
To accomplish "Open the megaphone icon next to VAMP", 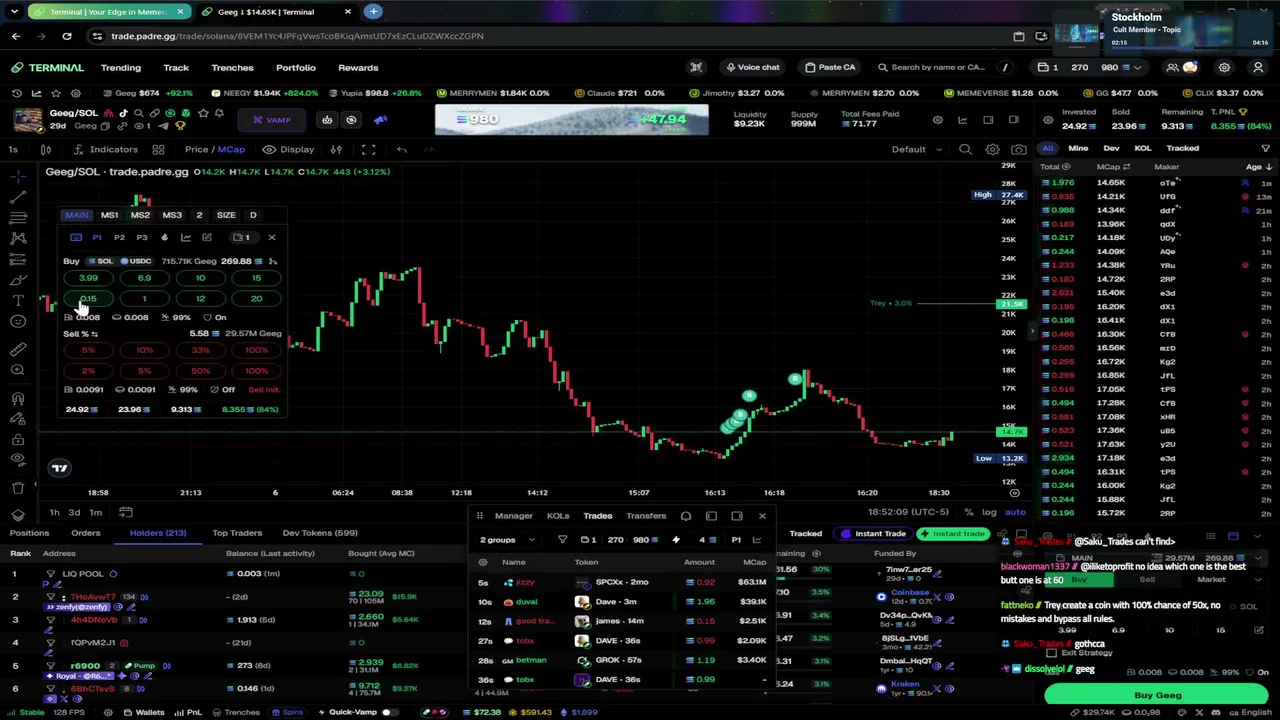I will 380,120.
